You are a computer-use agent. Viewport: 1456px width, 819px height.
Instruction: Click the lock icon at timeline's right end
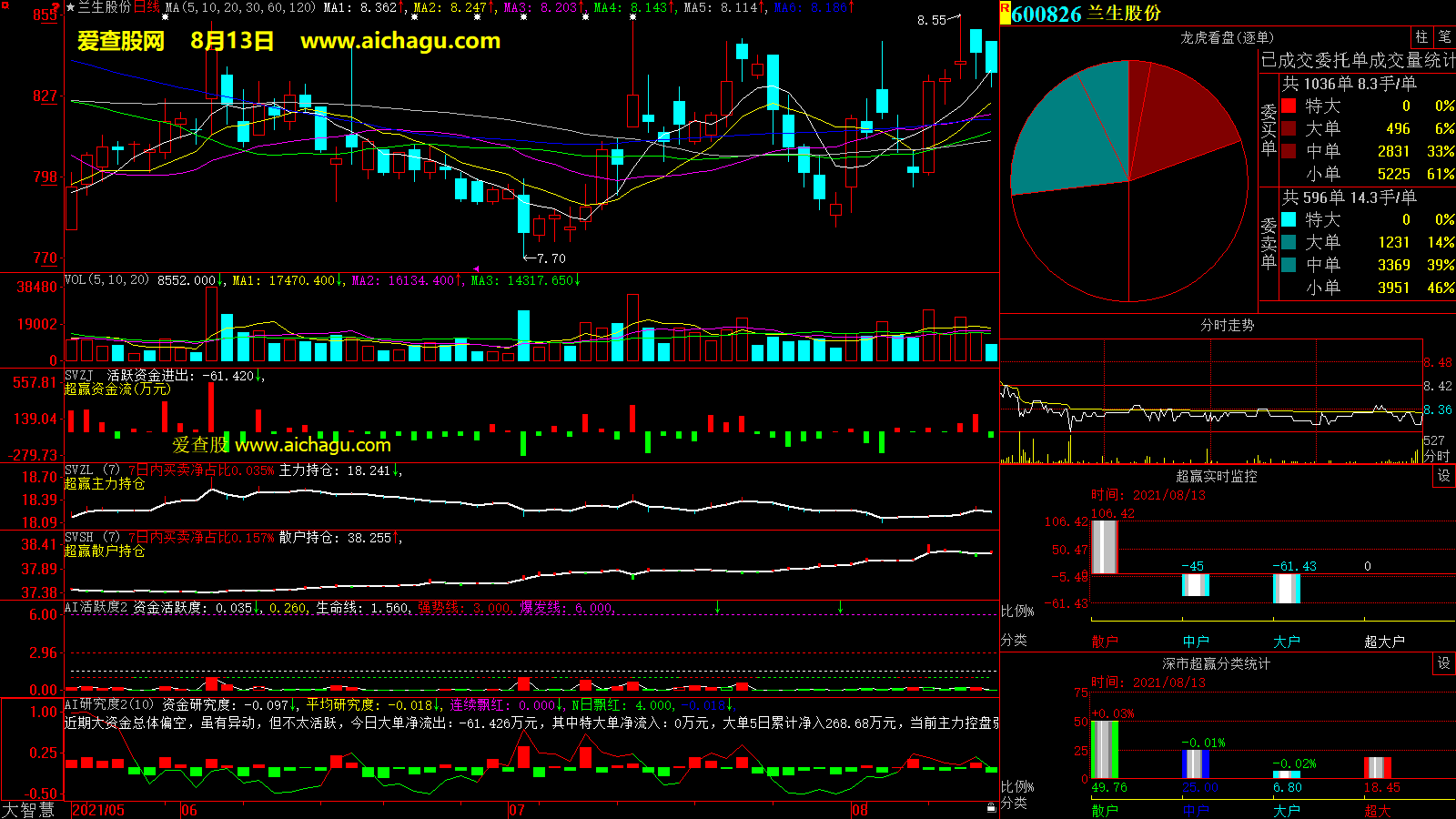(x=991, y=807)
